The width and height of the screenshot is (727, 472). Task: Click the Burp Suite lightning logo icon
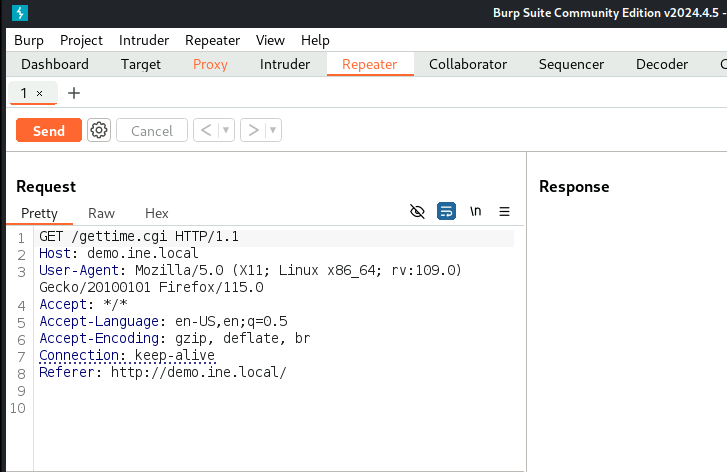20,13
